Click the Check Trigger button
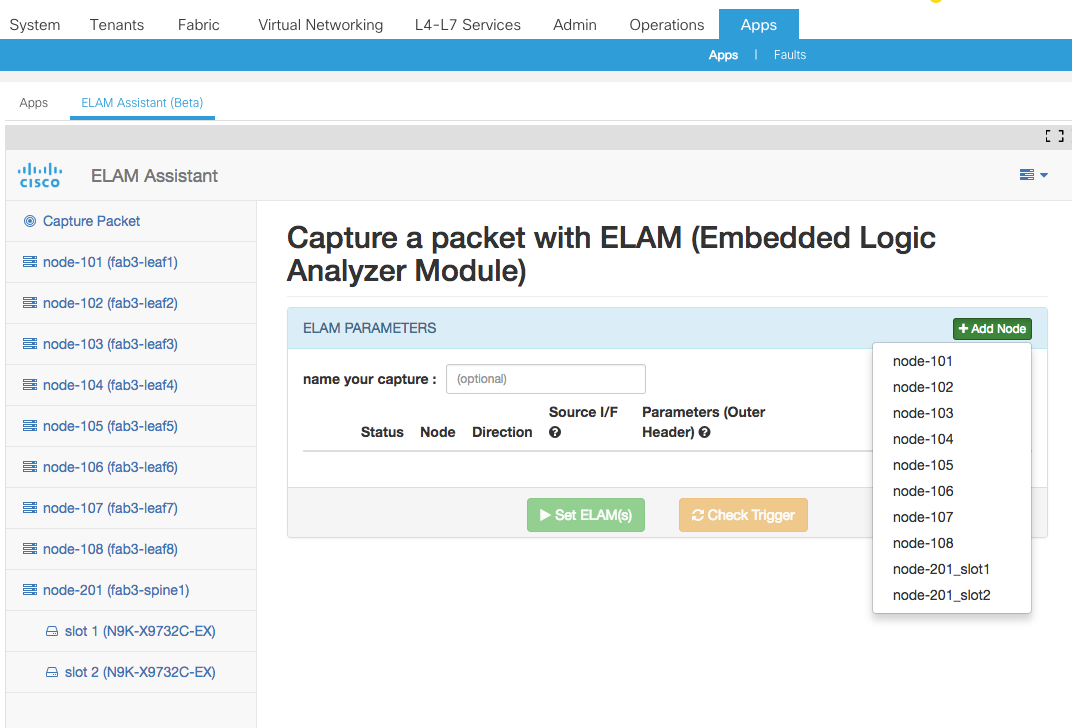The image size is (1072, 728). coord(743,514)
